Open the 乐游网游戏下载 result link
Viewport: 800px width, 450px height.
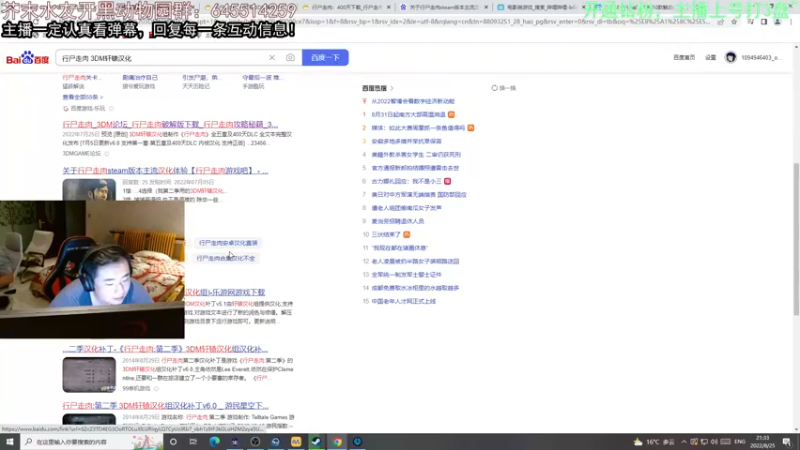pos(224,292)
